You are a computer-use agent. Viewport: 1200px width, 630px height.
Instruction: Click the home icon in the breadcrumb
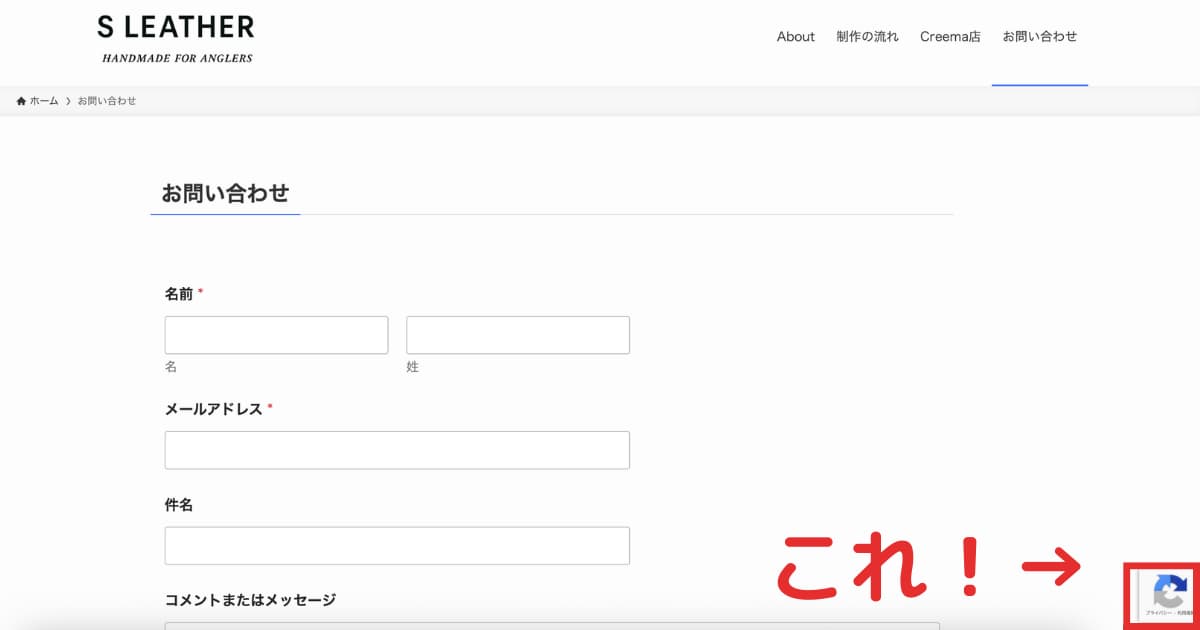tap(20, 100)
